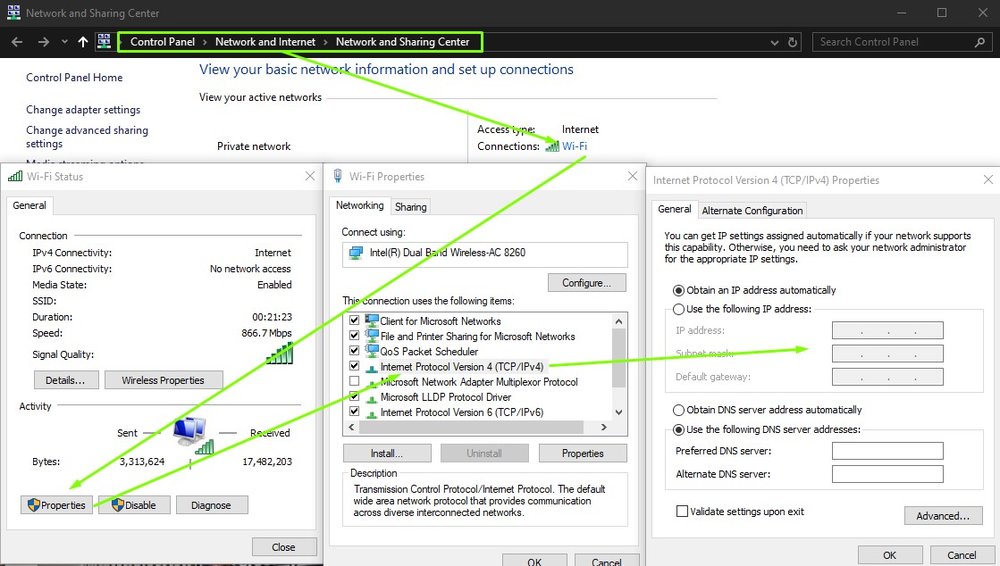Viewport: 1000px width, 566px height.
Task: Toggle Microsoft LLDP Protocol Driver checkbox
Action: pos(354,396)
